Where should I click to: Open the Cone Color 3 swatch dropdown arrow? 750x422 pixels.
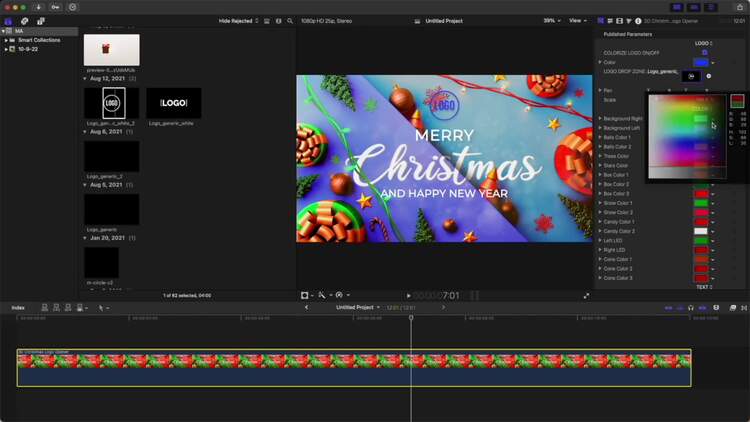pyautogui.click(x=713, y=278)
